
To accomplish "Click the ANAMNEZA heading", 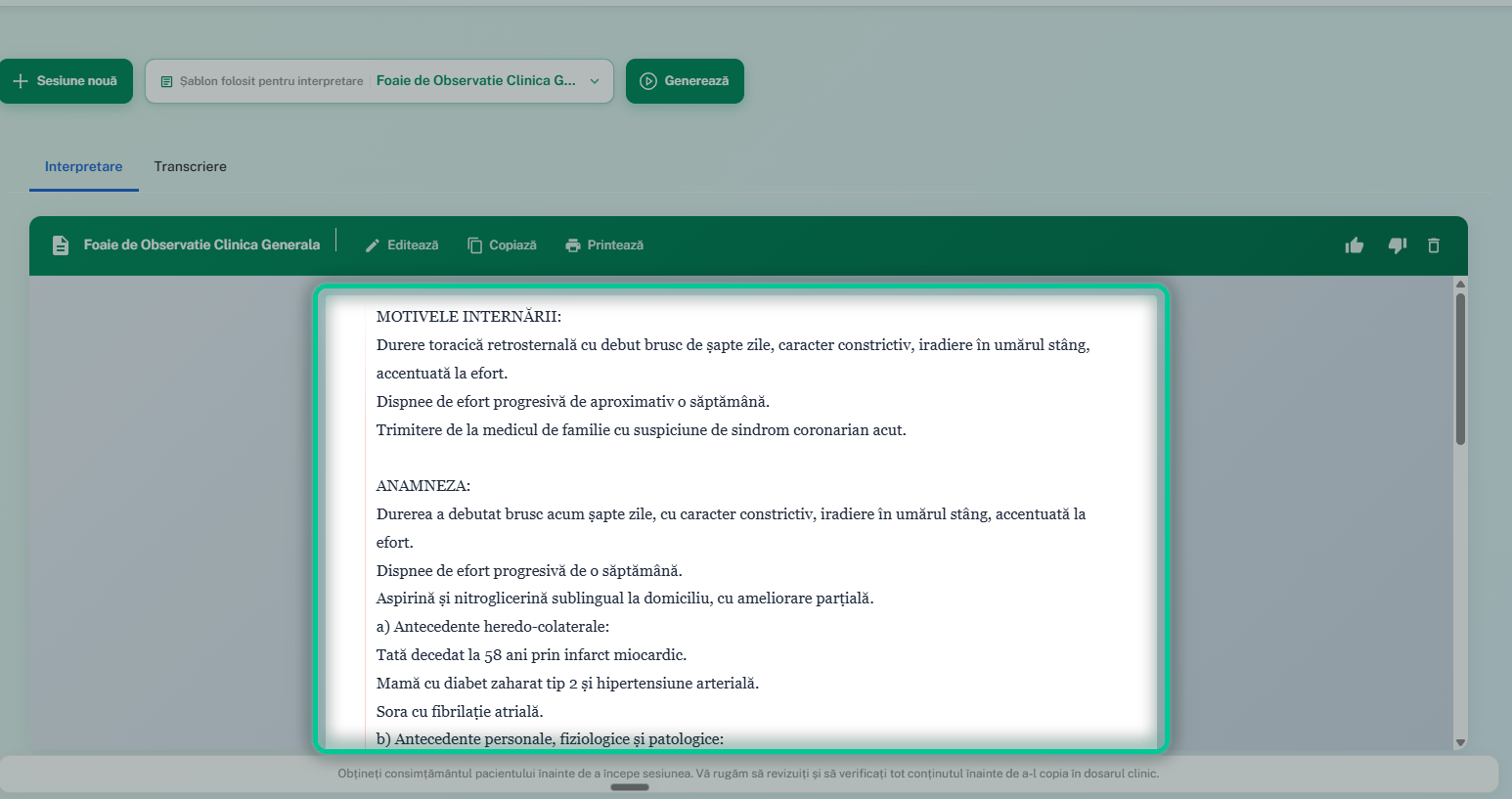I will click(423, 486).
